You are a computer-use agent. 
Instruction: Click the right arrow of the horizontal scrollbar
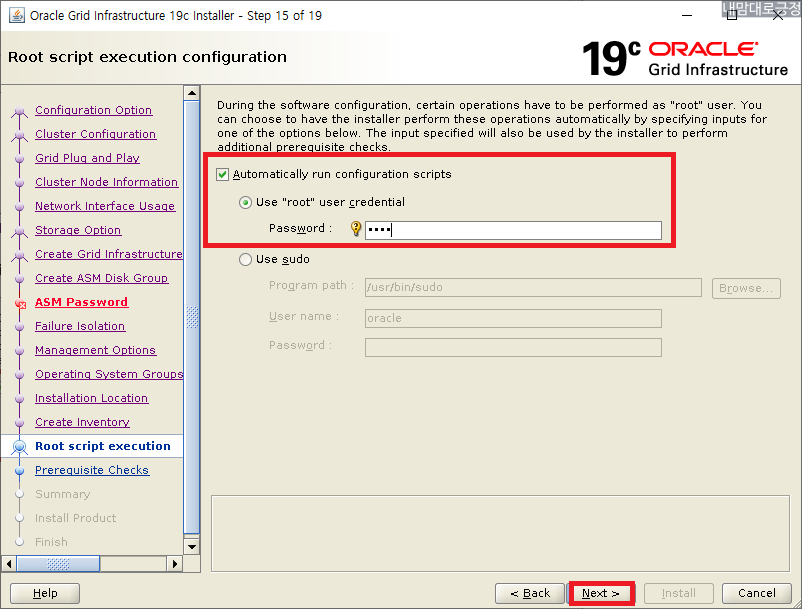(175, 564)
